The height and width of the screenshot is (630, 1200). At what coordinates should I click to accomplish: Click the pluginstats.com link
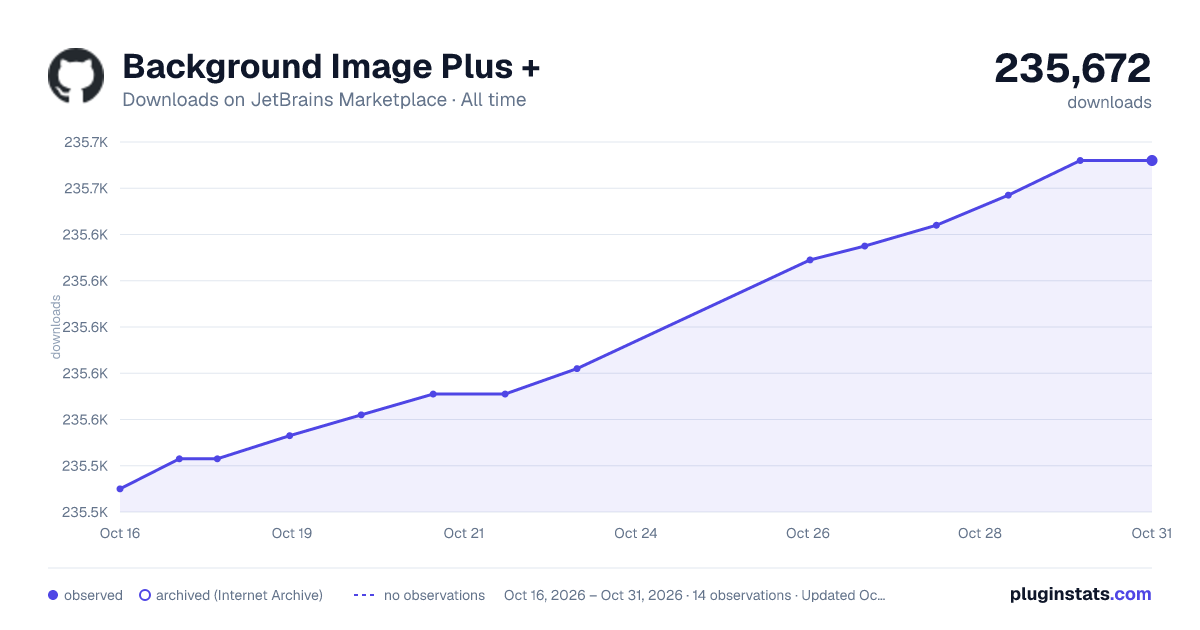[1081, 594]
